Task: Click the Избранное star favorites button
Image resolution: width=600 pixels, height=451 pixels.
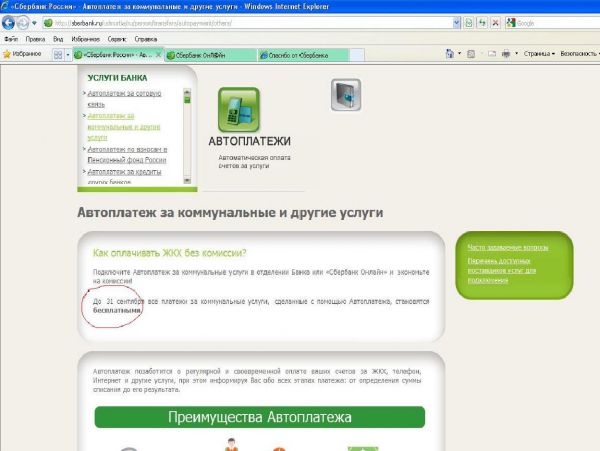Action: tap(22, 54)
